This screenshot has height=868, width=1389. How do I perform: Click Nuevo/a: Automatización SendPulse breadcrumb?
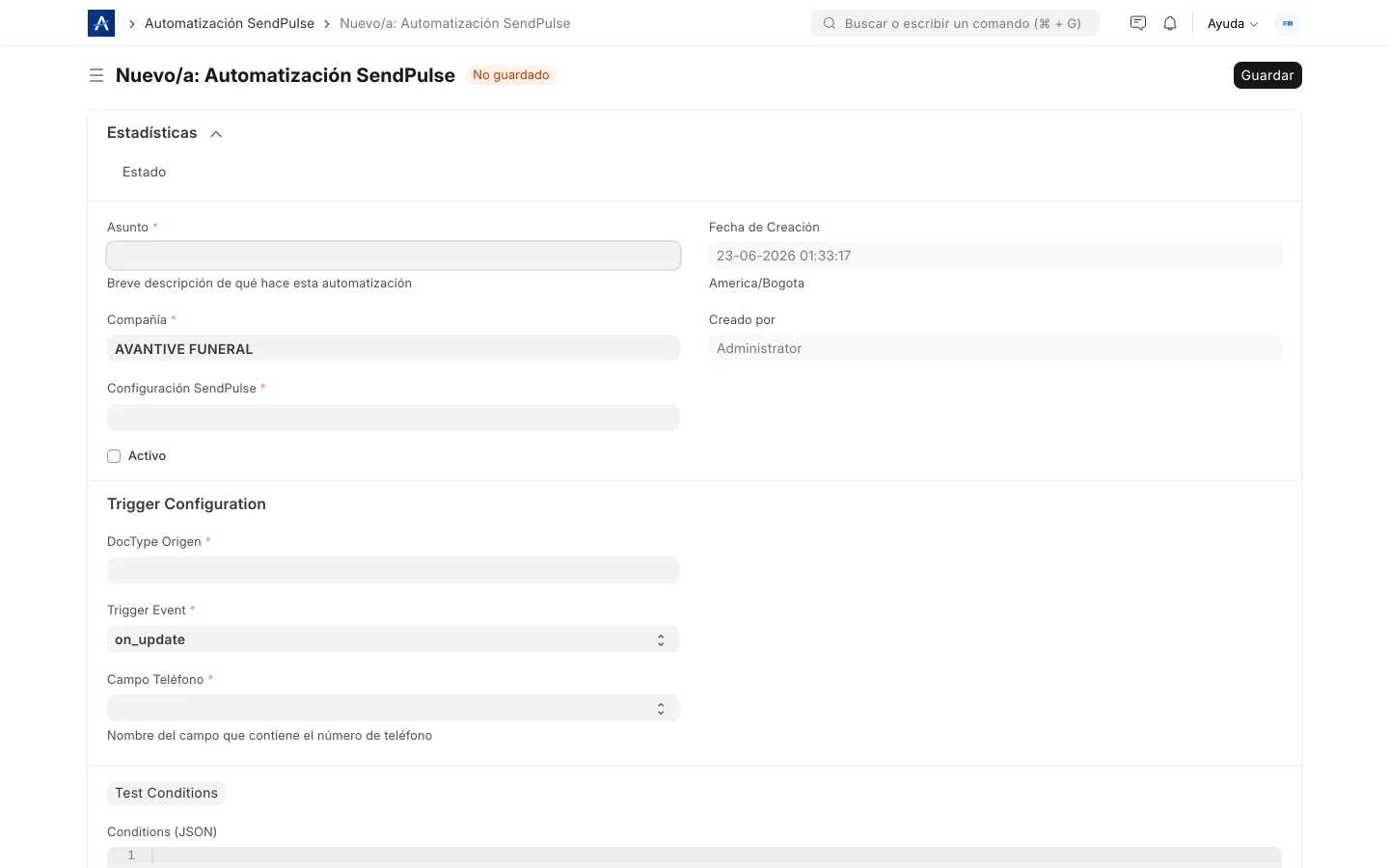[x=455, y=23]
